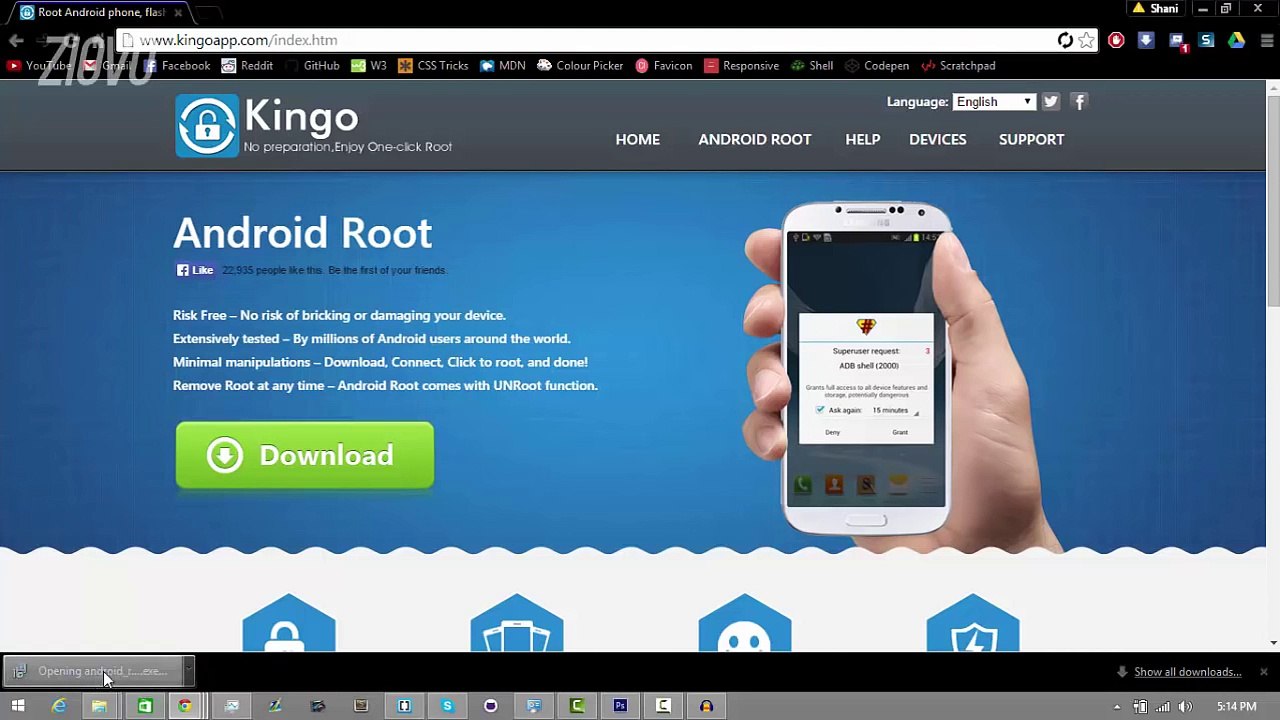Click the blue download extension icon

point(1146,40)
